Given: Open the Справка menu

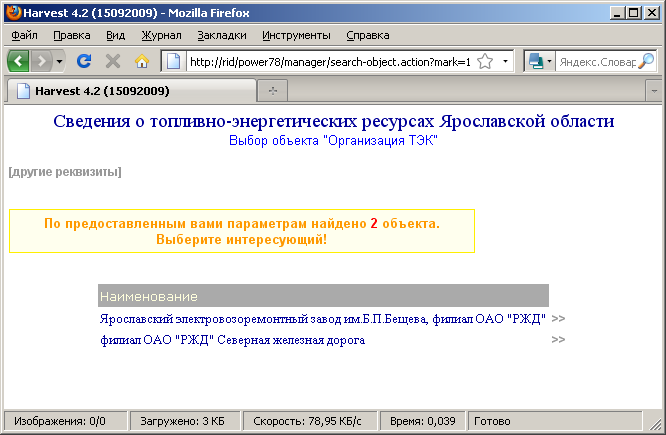Looking at the screenshot, I should tap(368, 35).
